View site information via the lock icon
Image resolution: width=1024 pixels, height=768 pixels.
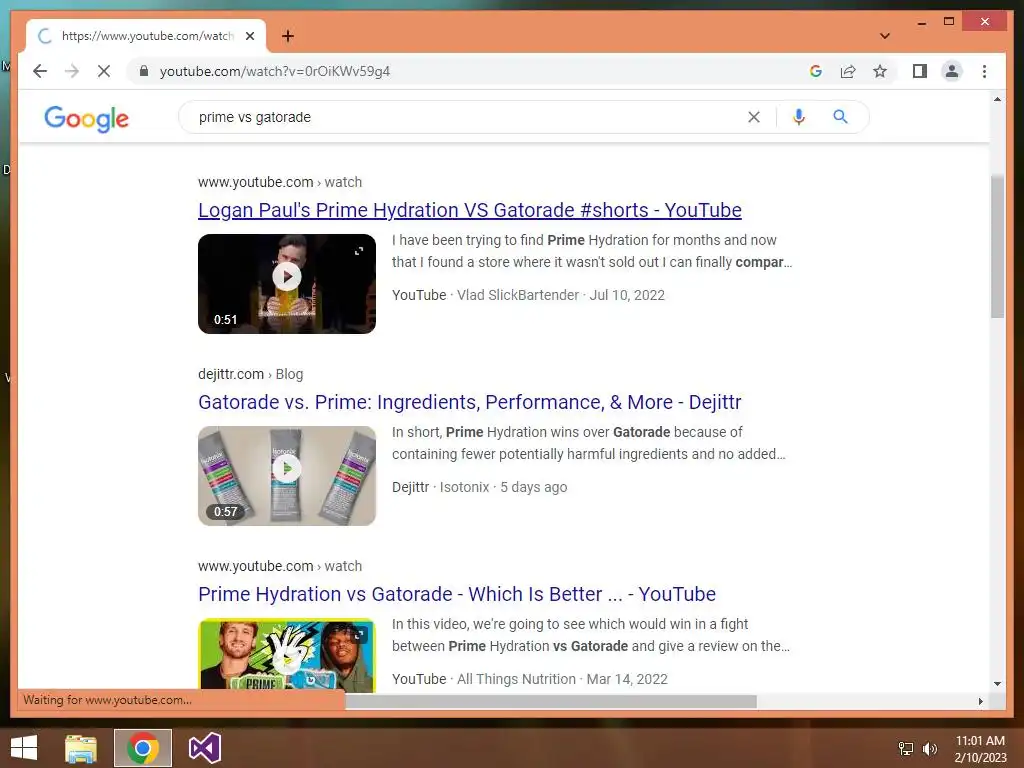pyautogui.click(x=144, y=71)
